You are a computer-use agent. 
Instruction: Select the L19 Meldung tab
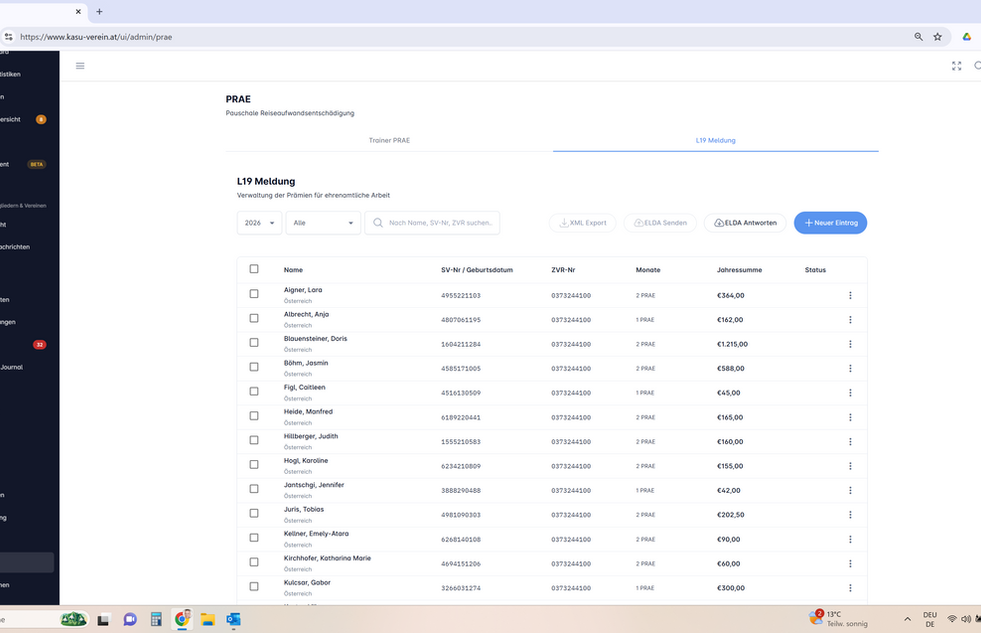click(716, 140)
